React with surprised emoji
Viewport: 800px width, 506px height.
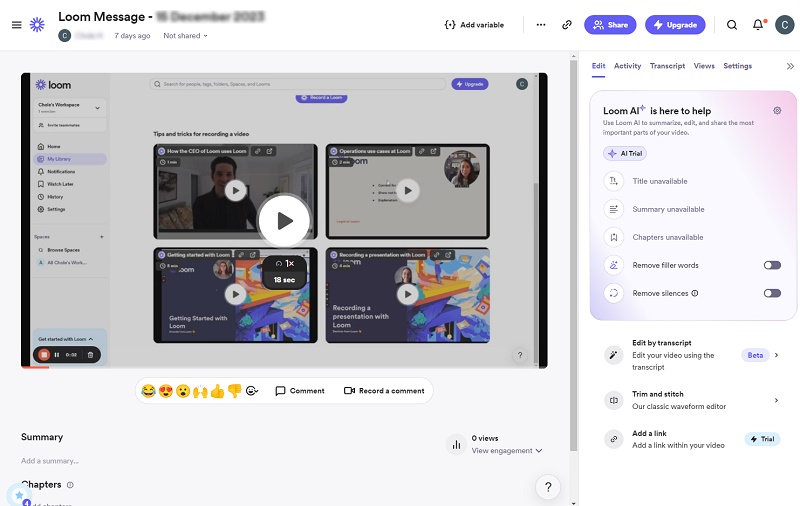click(183, 391)
